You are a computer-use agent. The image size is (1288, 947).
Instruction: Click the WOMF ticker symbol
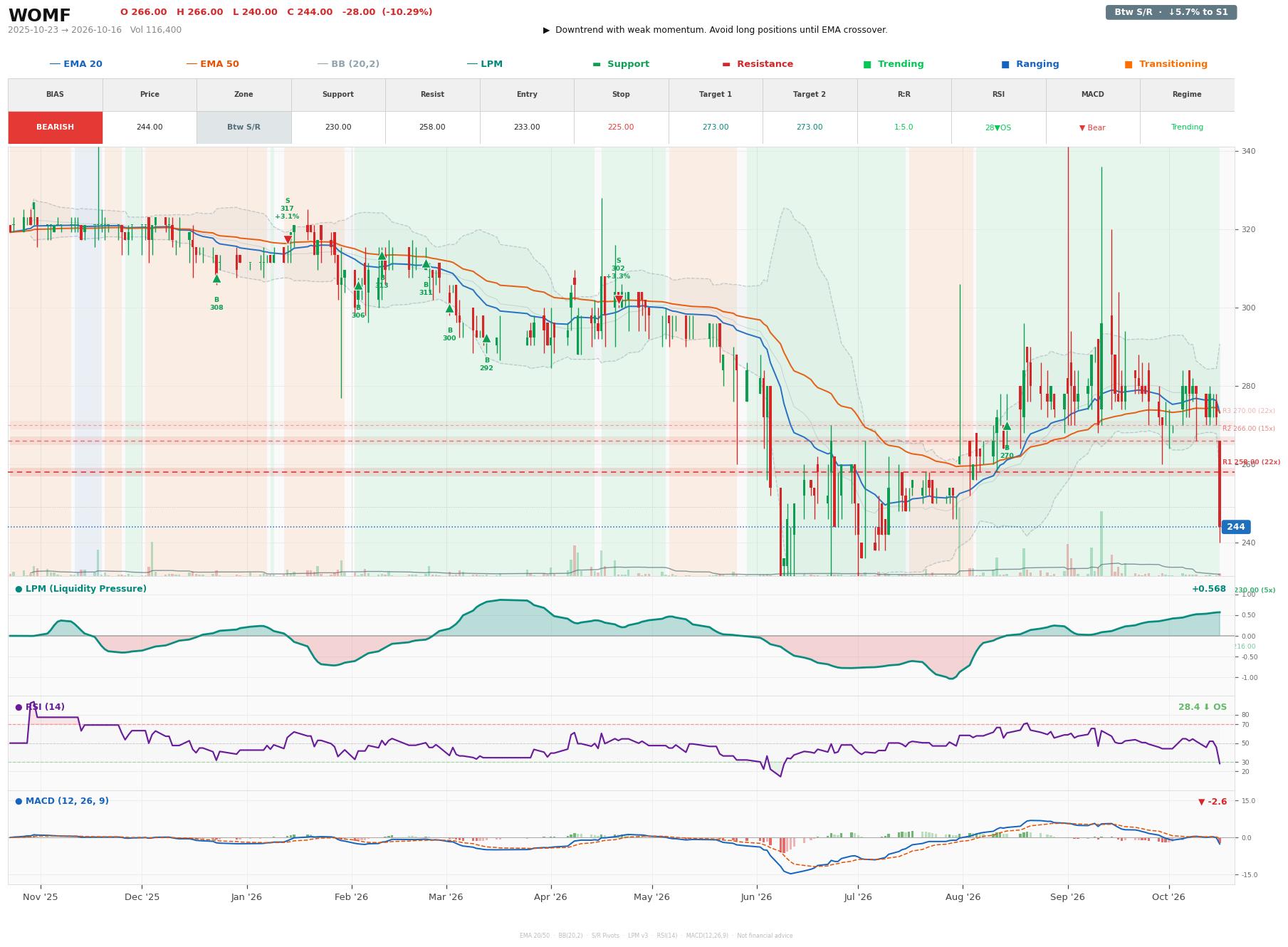pos(40,16)
